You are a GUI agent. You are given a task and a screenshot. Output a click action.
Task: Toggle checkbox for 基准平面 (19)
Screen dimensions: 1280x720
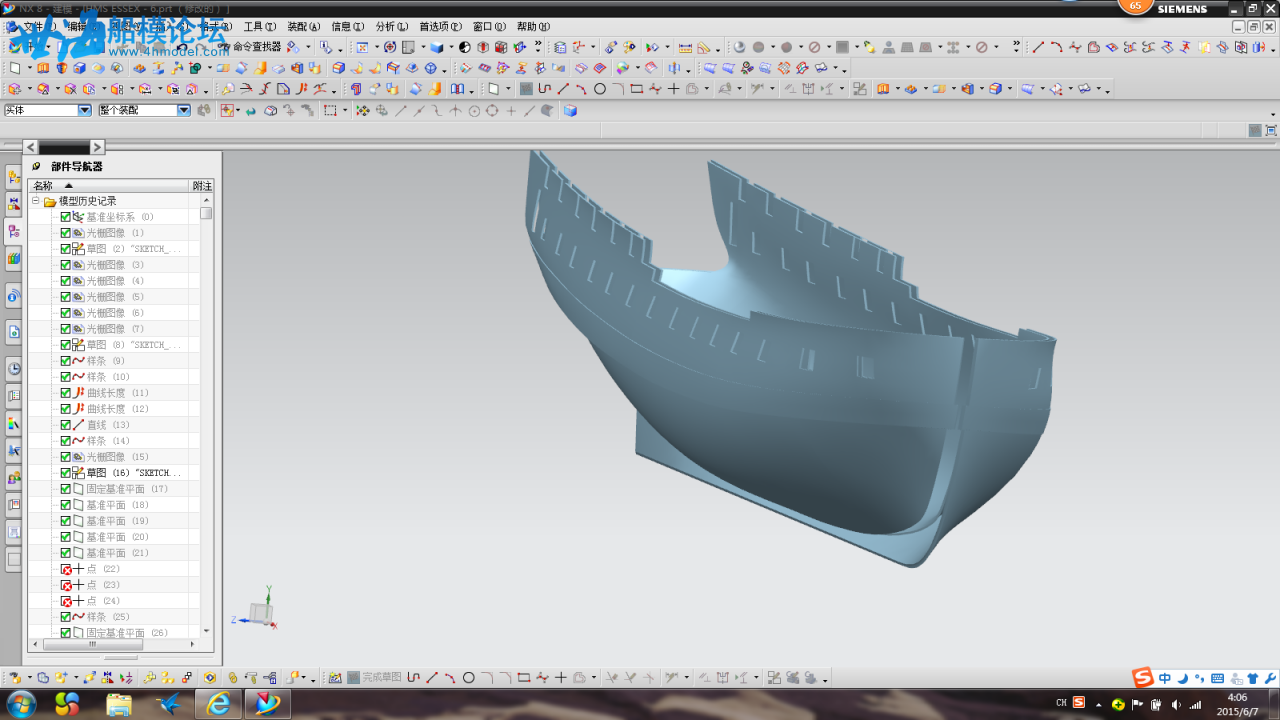[66, 521]
